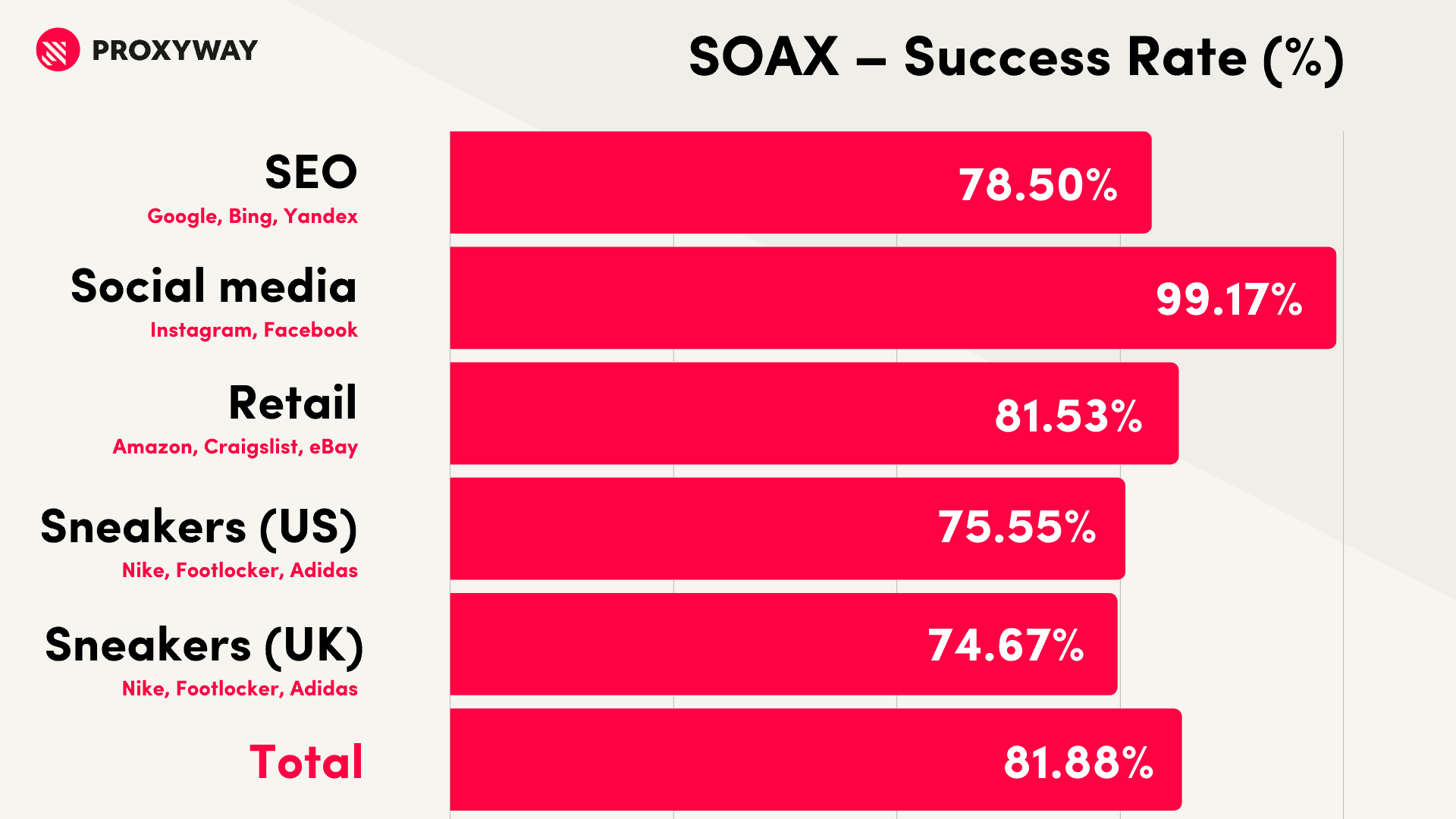Viewport: 1456px width, 819px height.
Task: Click the Retail category label
Action: pyautogui.click(x=293, y=403)
